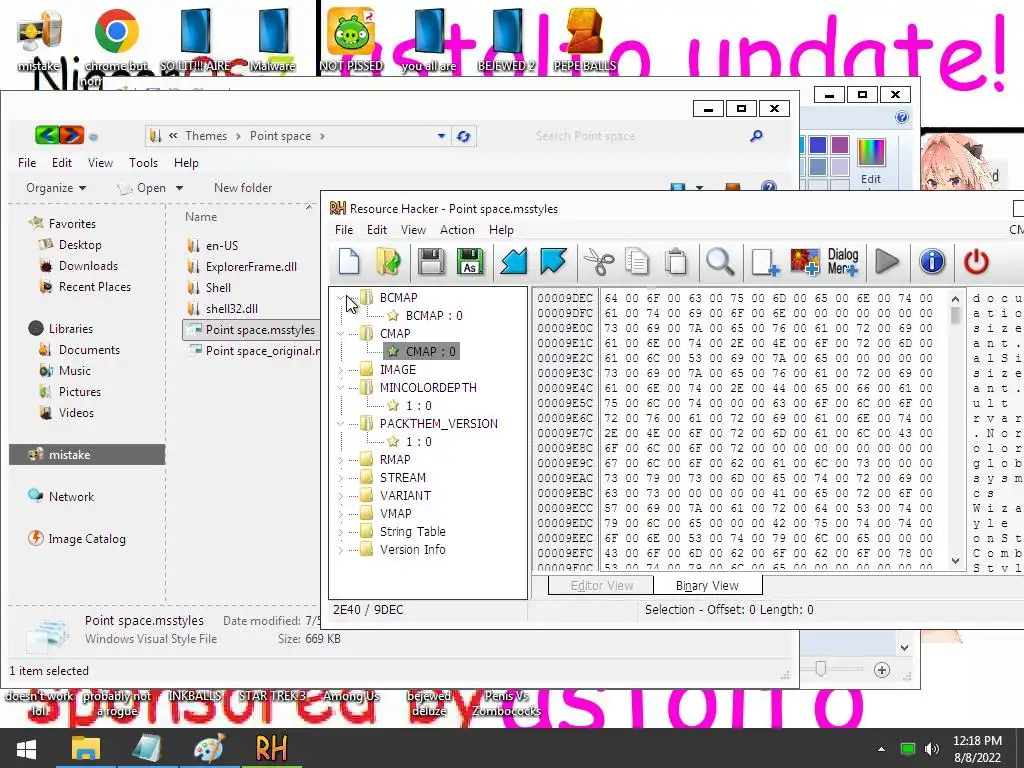Select the blue color swatch in Paint
Image resolution: width=1024 pixels, height=768 pixels.
point(818,145)
